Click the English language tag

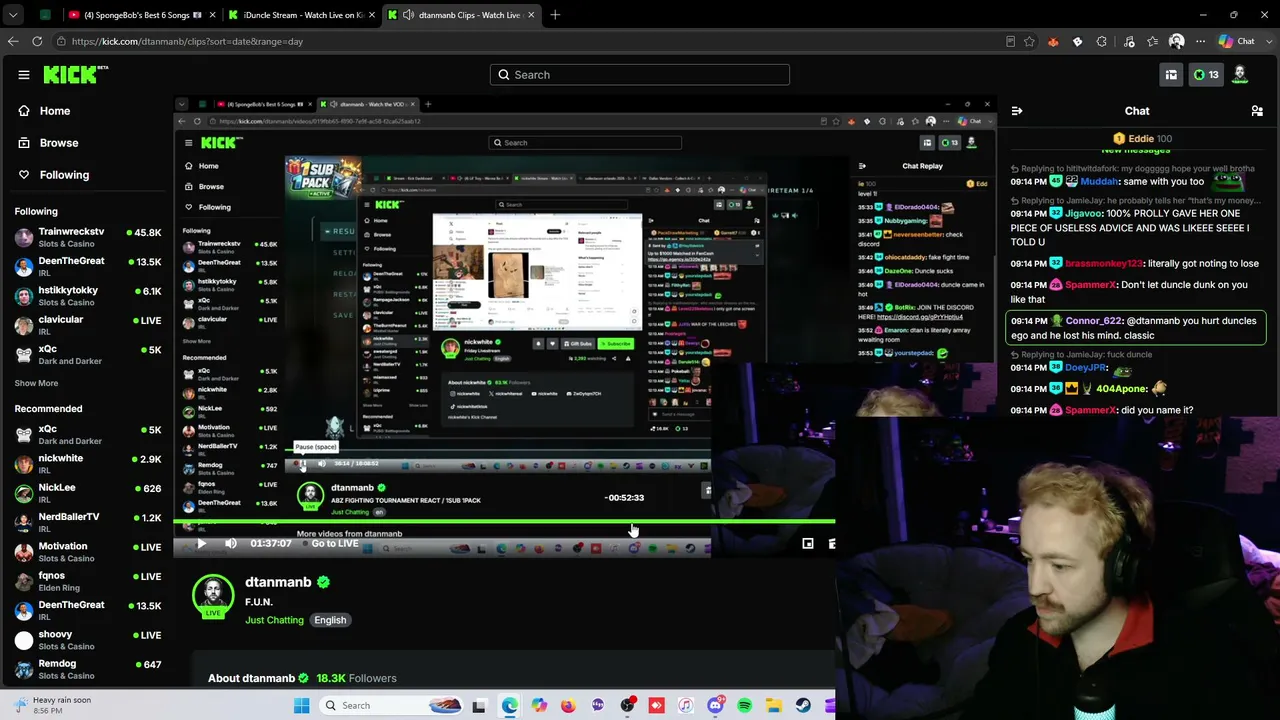tap(330, 620)
